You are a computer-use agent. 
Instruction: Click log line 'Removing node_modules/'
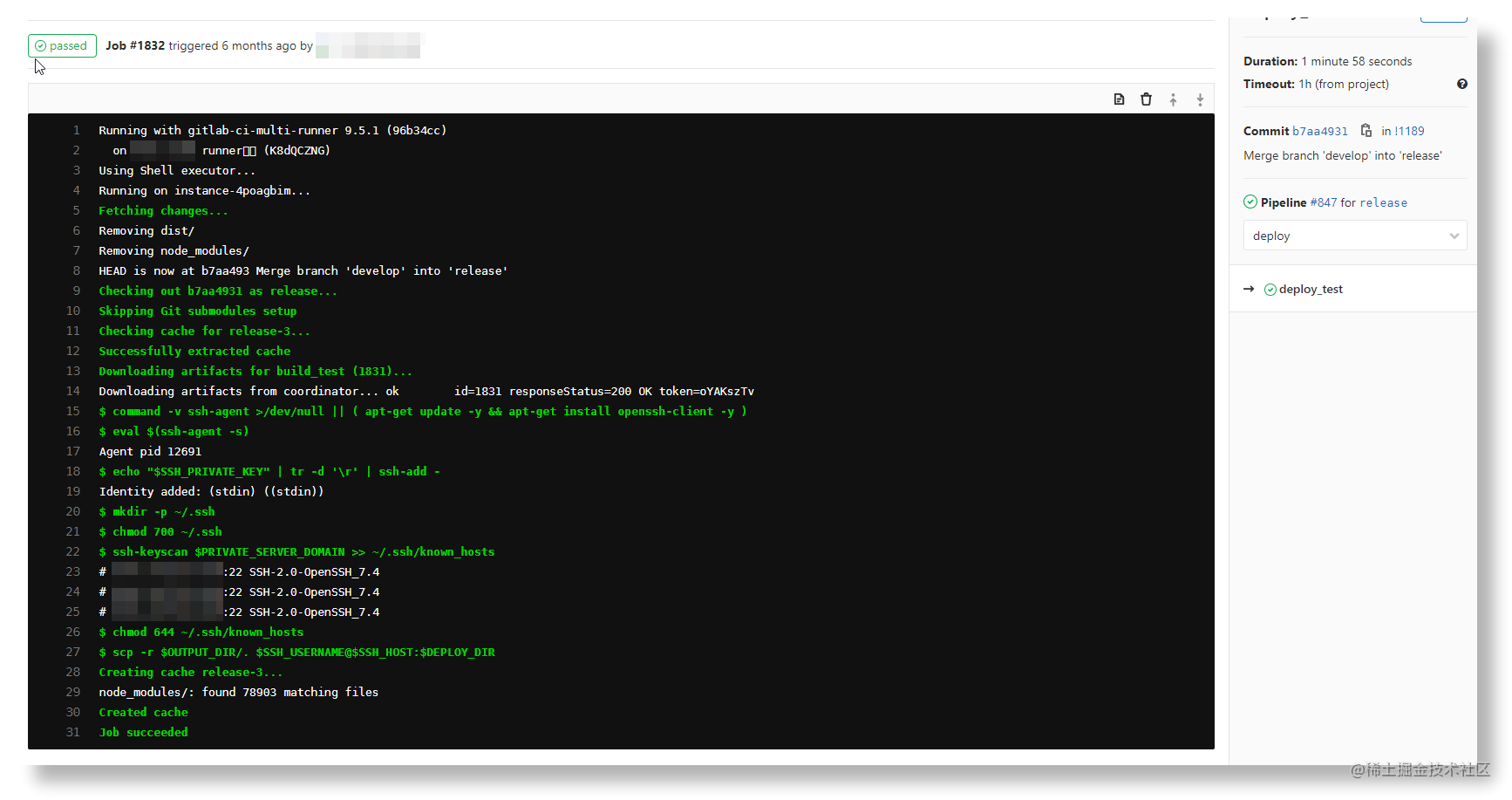[174, 250]
